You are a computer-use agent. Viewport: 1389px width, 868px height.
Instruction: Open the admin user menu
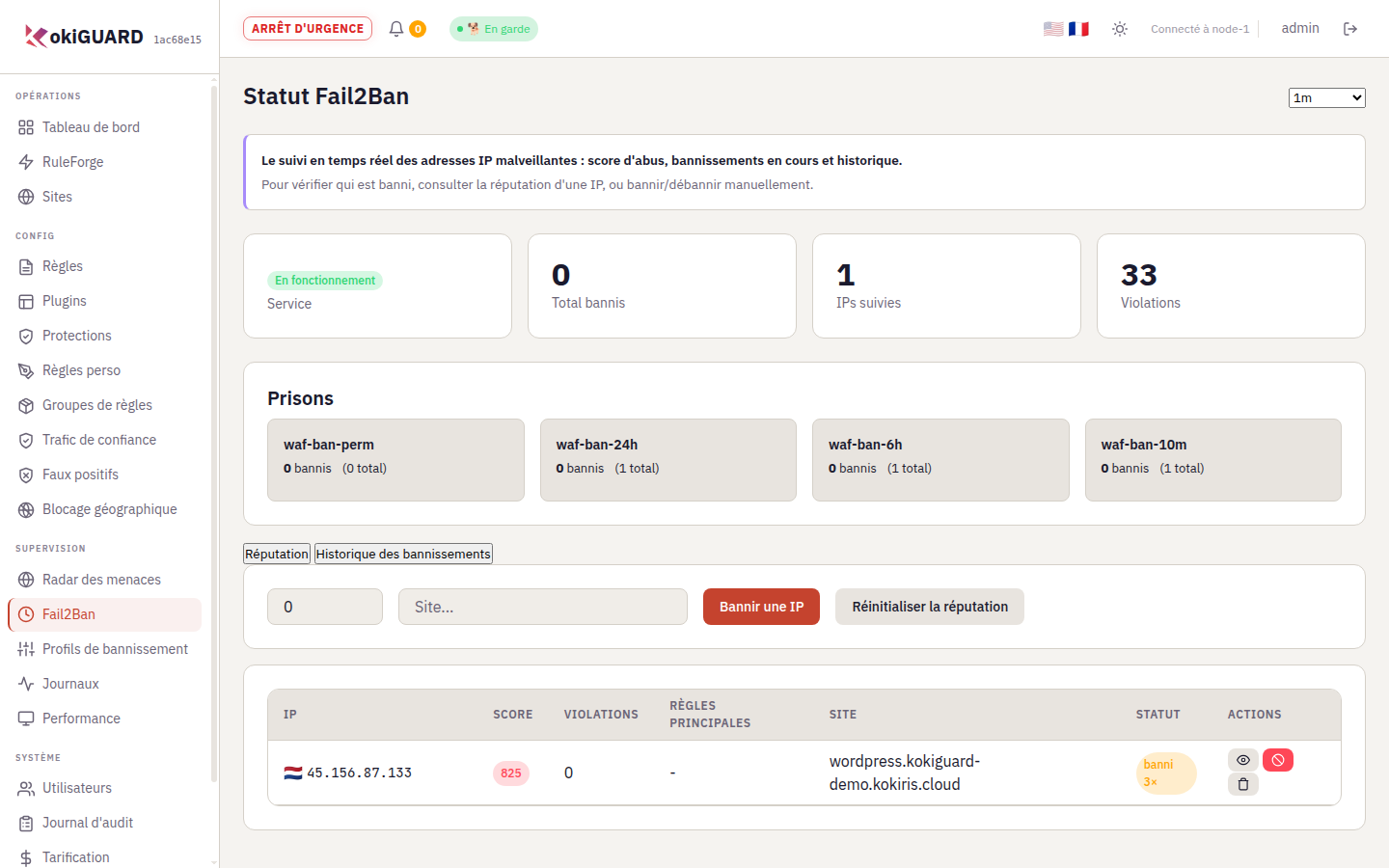[1300, 28]
